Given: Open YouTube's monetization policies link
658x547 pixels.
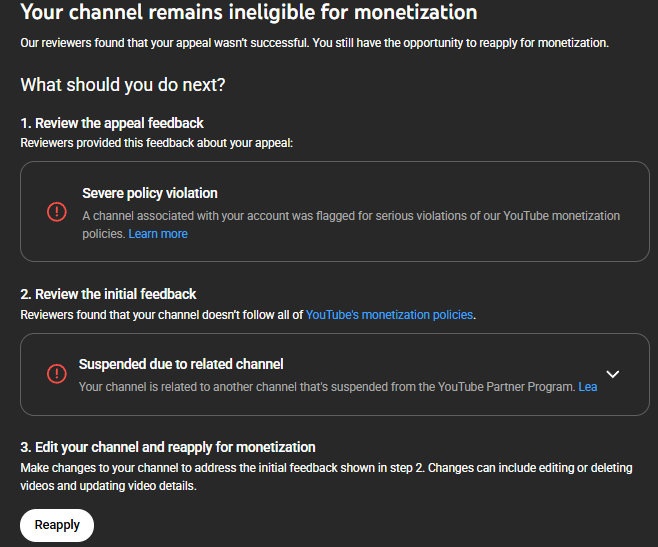Looking at the screenshot, I should click(x=389, y=315).
